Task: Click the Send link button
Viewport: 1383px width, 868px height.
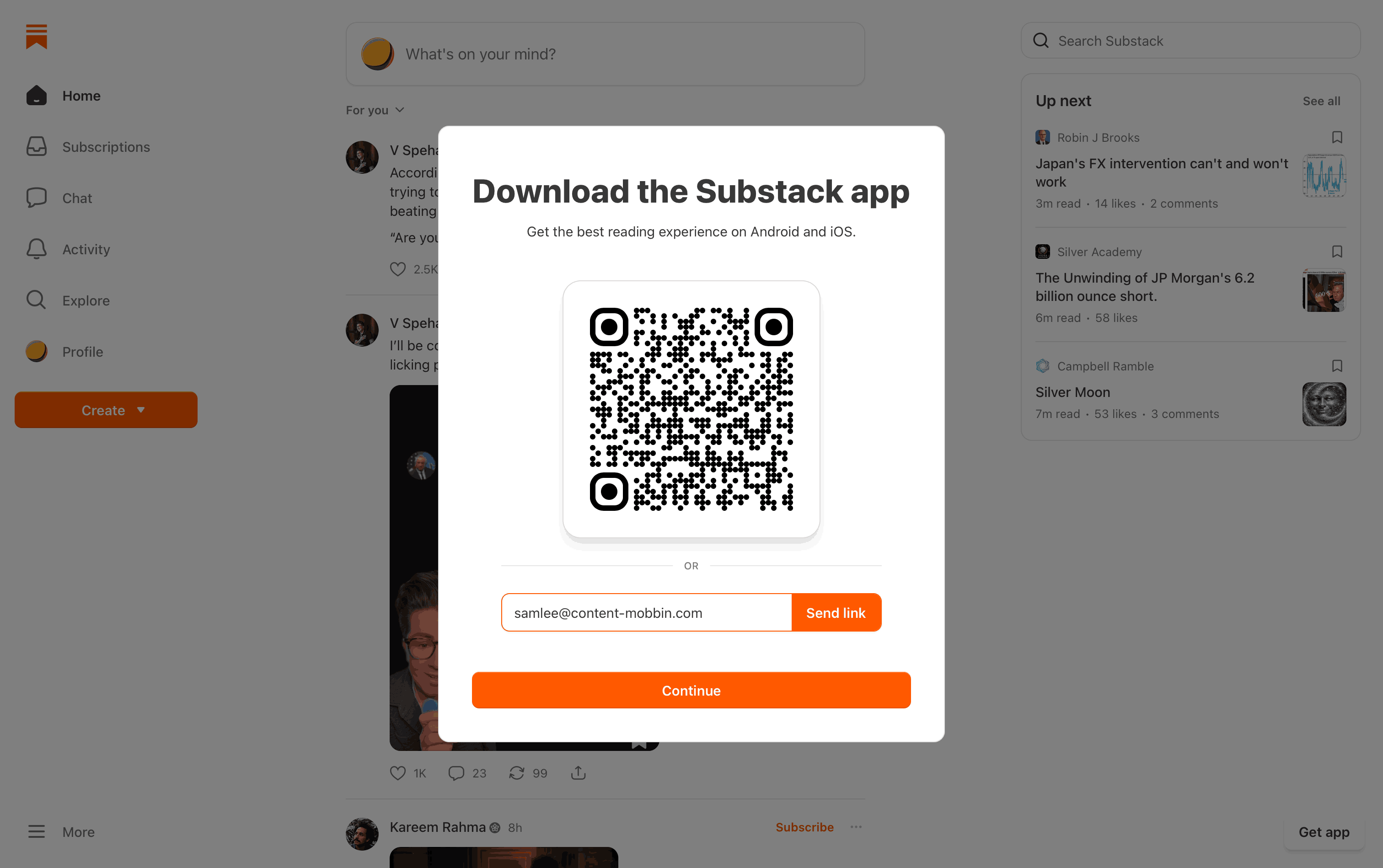Action: pos(835,612)
